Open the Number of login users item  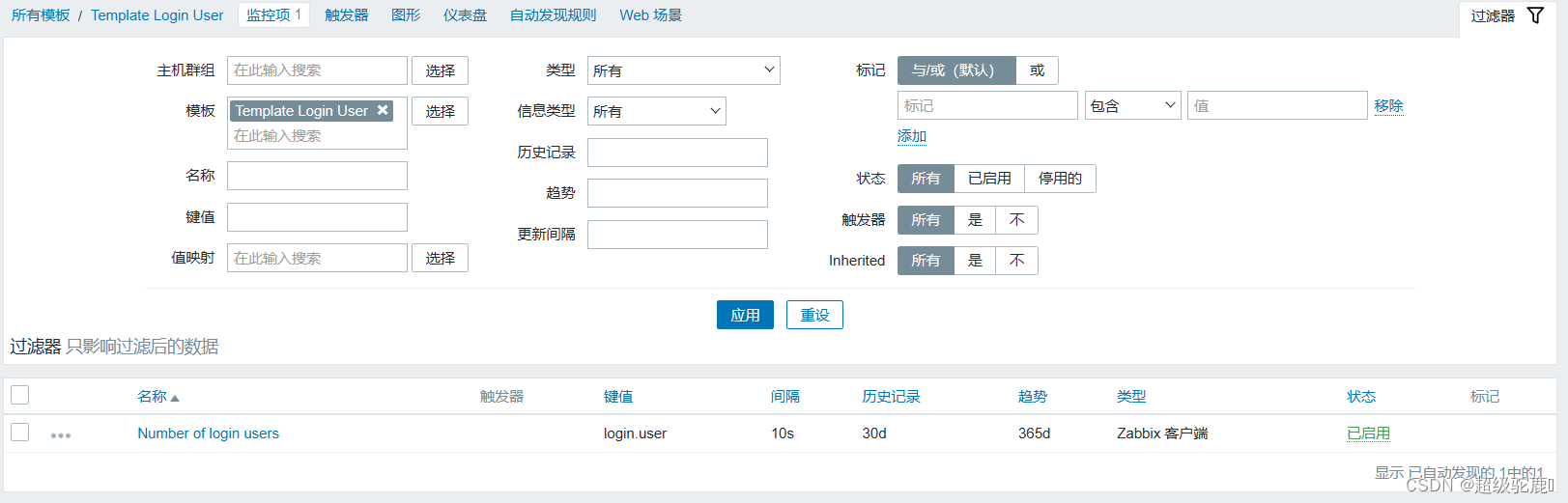208,433
